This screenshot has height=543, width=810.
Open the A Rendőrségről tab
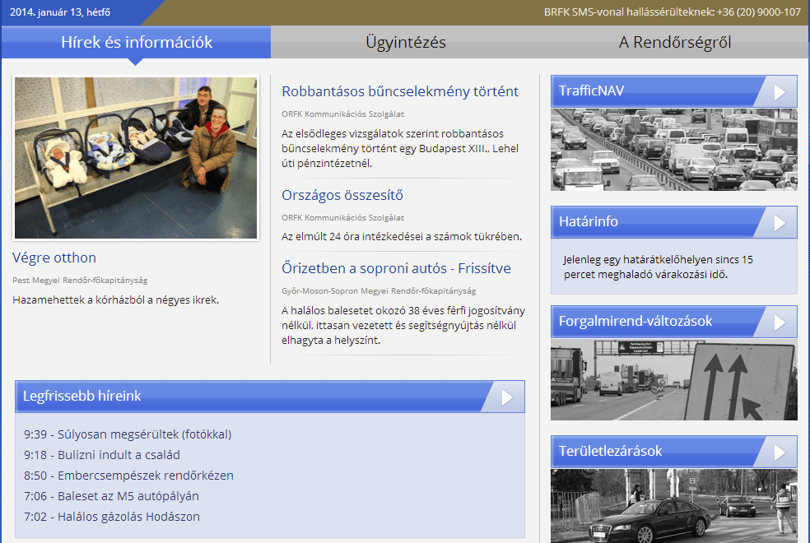click(x=675, y=42)
